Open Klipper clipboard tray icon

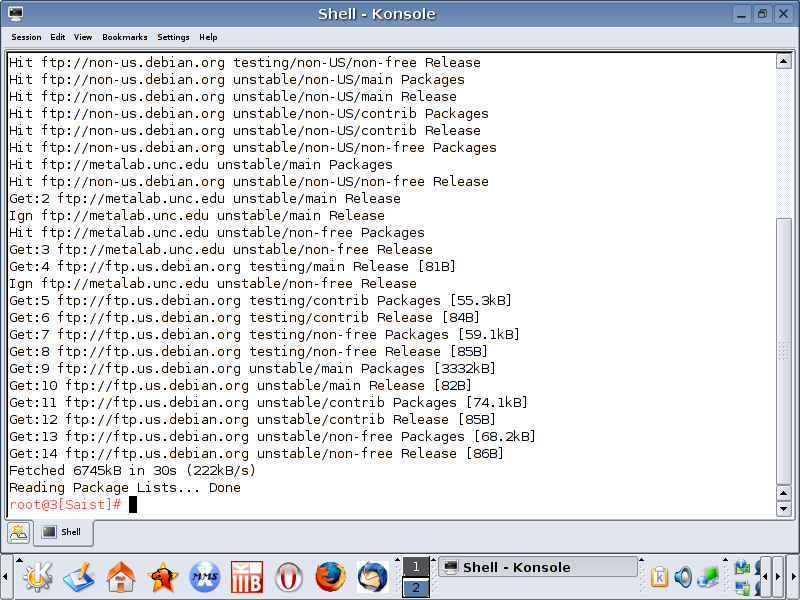660,577
